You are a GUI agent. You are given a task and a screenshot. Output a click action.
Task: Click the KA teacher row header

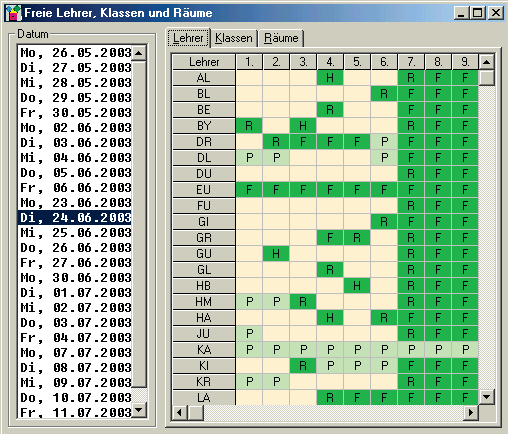204,350
